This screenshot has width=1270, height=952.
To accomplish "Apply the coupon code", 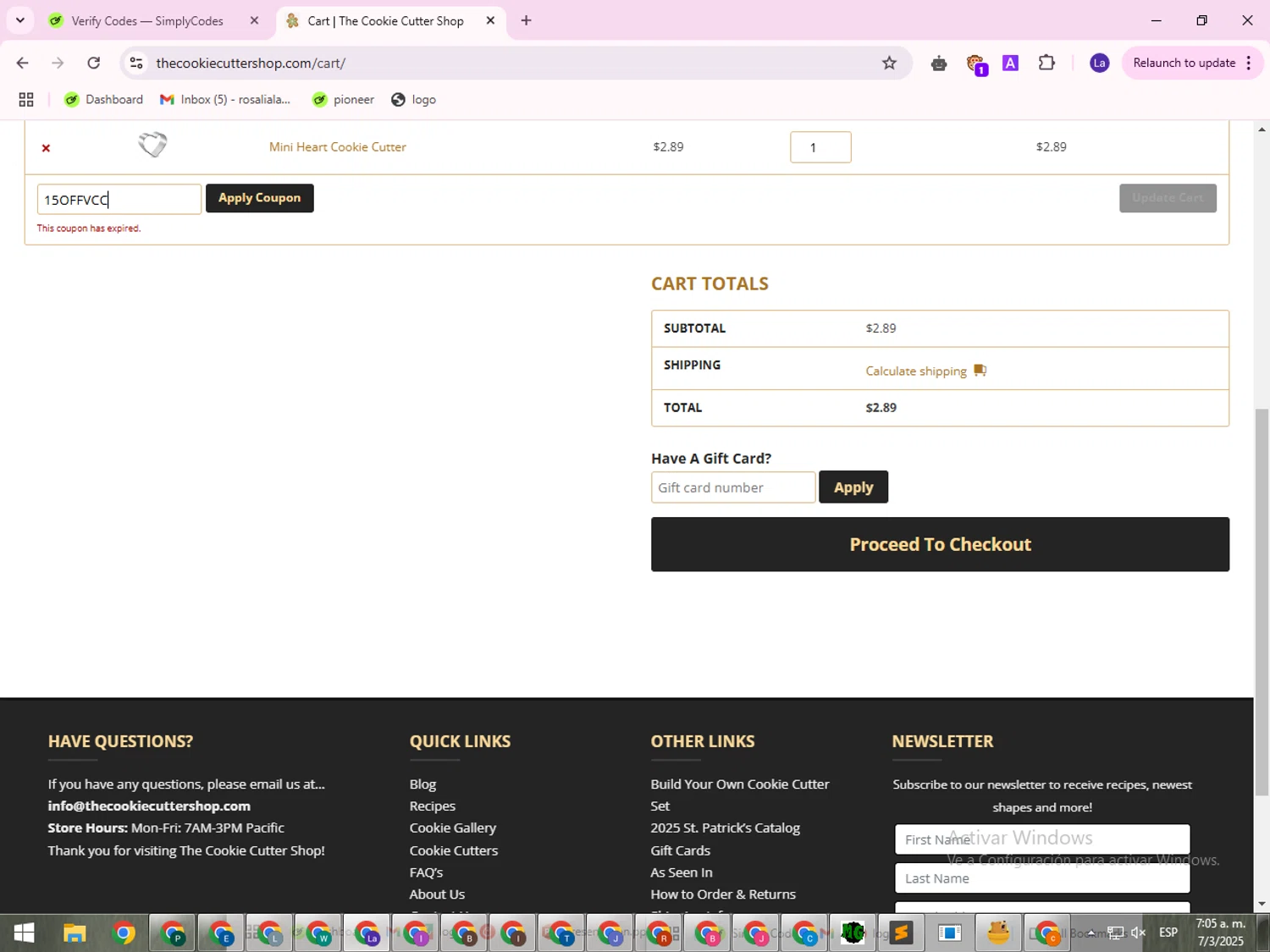I will (x=259, y=198).
